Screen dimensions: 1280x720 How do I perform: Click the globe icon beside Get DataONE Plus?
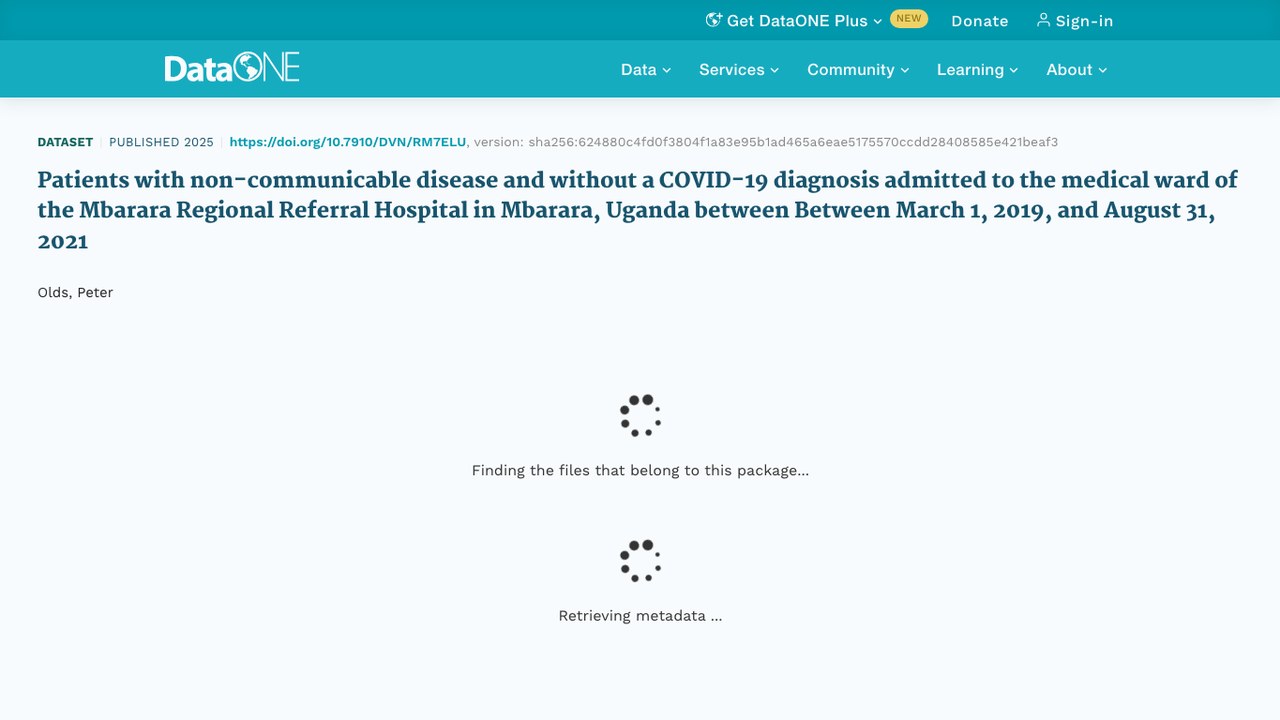click(714, 20)
